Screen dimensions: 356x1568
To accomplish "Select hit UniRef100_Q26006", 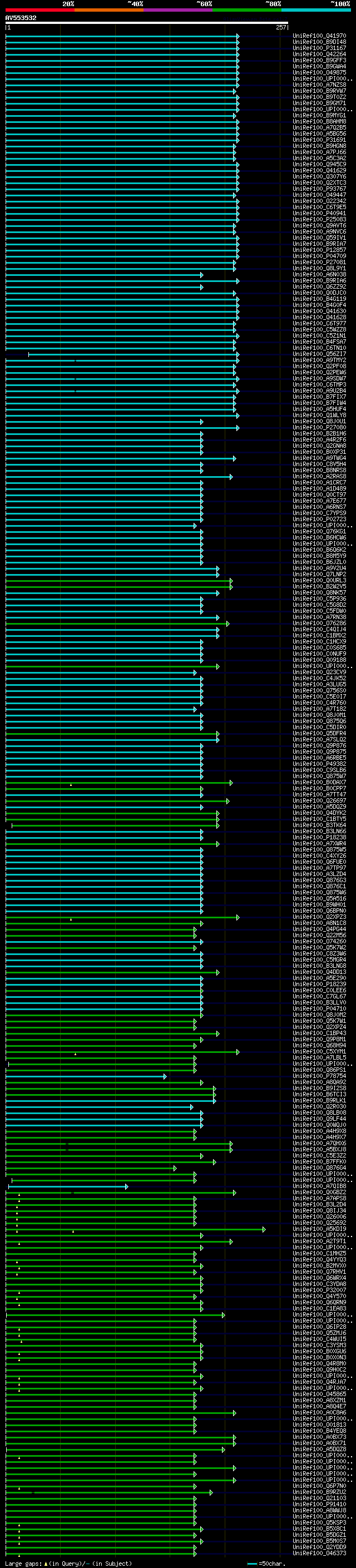I will pyautogui.click(x=319, y=1216).
